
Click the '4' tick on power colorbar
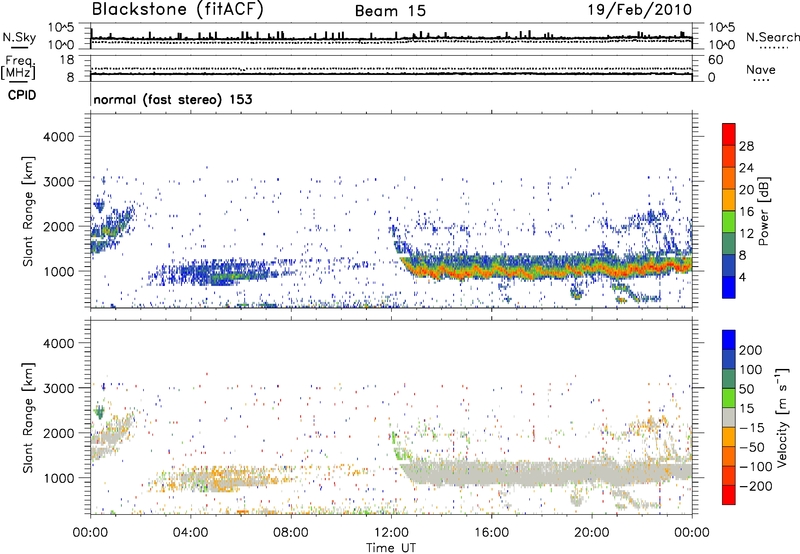pos(742,278)
